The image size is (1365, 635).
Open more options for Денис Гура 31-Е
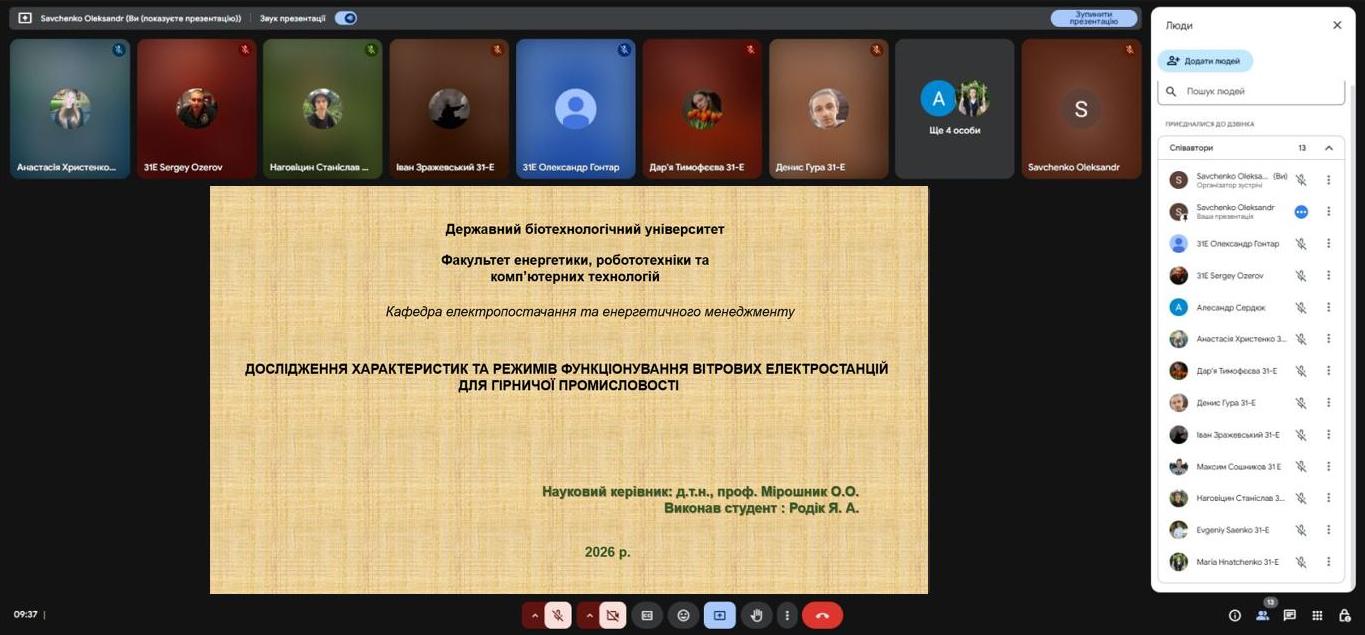point(1329,403)
